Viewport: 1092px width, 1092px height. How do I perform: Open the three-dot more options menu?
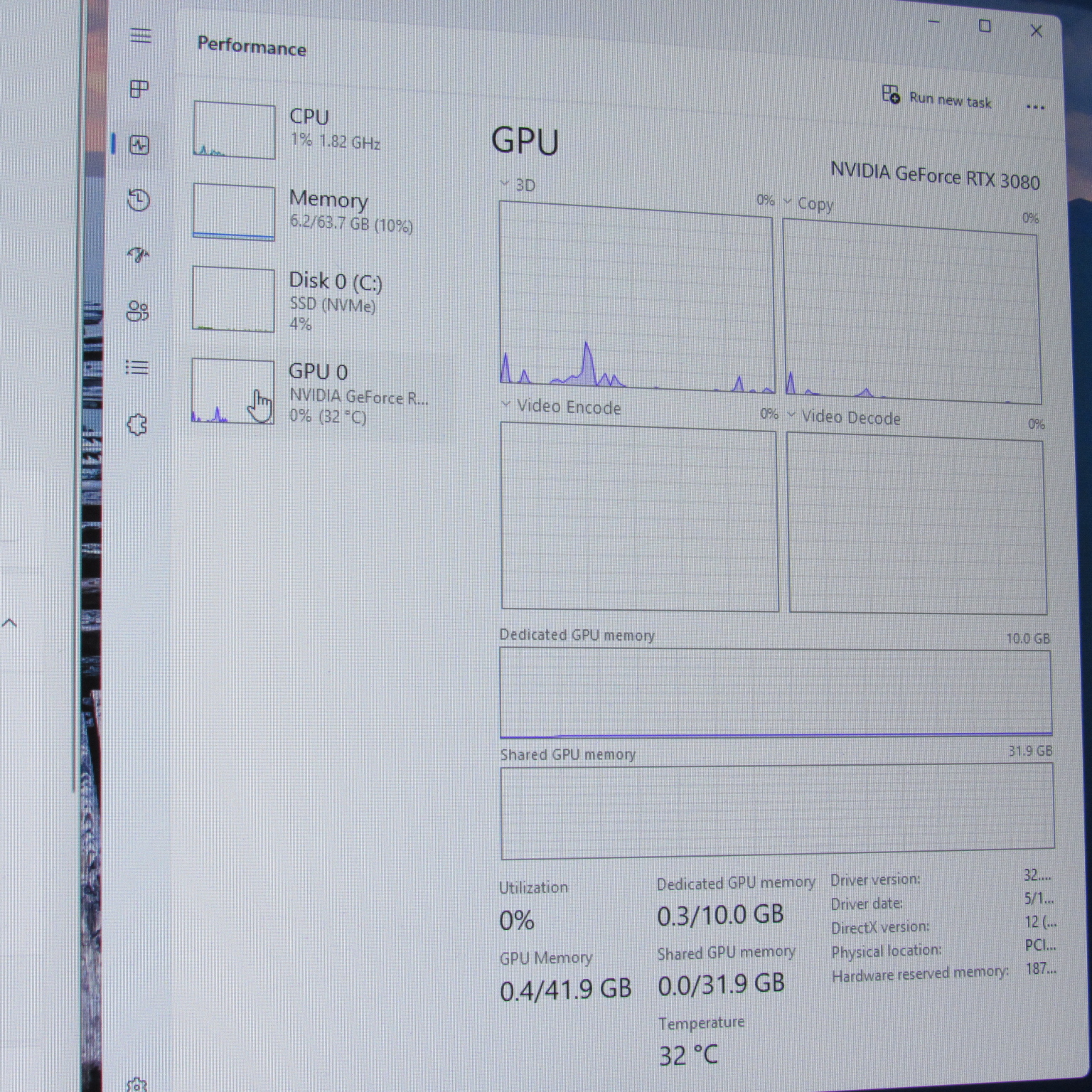(1035, 107)
